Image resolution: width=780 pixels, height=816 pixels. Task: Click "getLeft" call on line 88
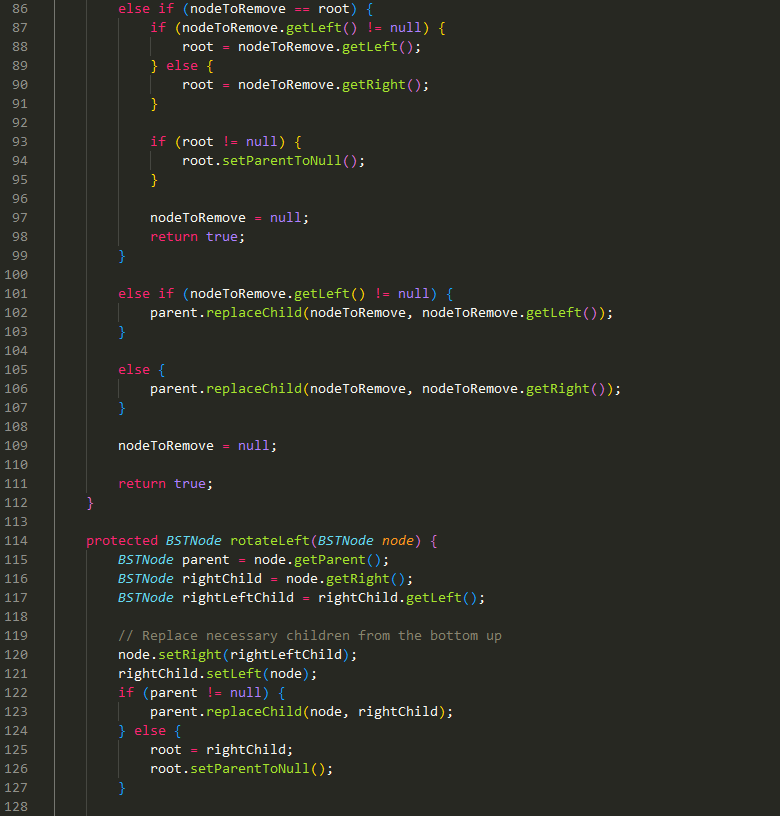[x=369, y=47]
